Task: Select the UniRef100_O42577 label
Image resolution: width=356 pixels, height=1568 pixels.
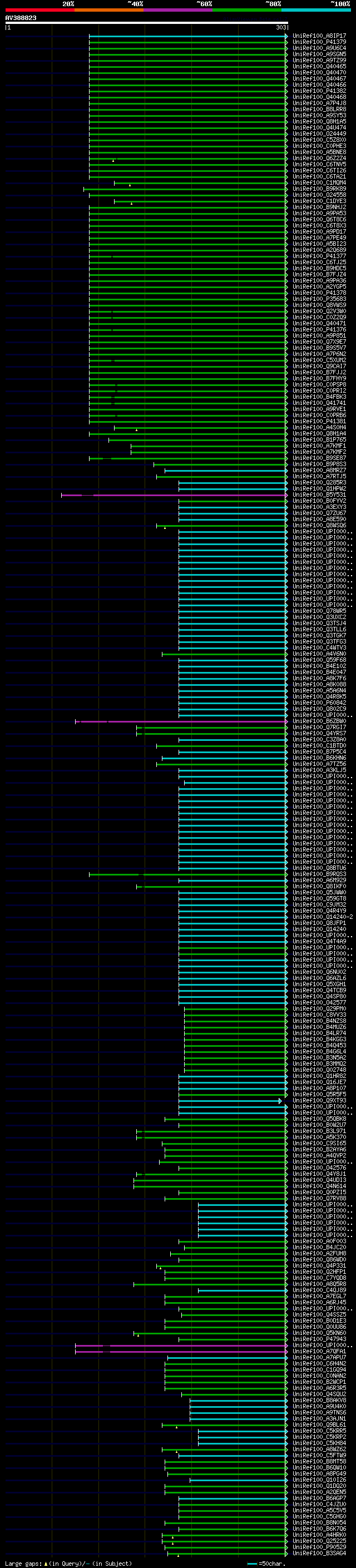Action: tap(319, 1002)
